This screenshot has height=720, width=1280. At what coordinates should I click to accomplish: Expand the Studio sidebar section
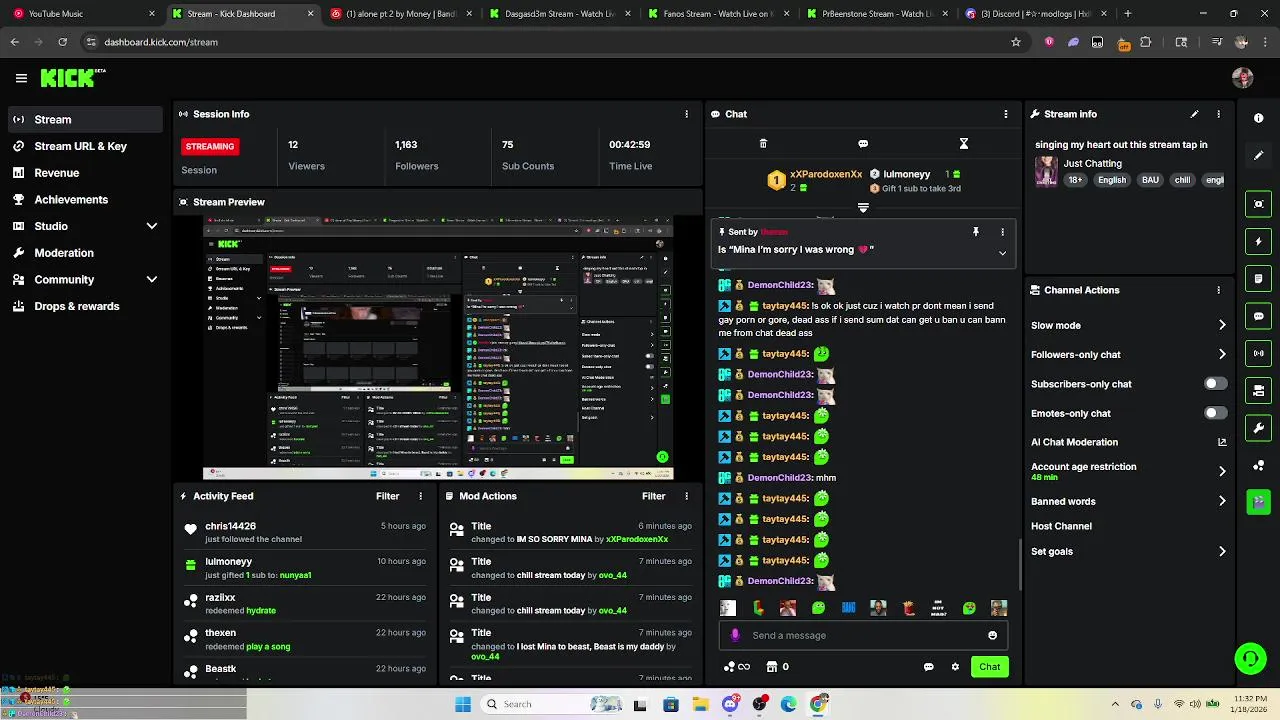pos(152,226)
